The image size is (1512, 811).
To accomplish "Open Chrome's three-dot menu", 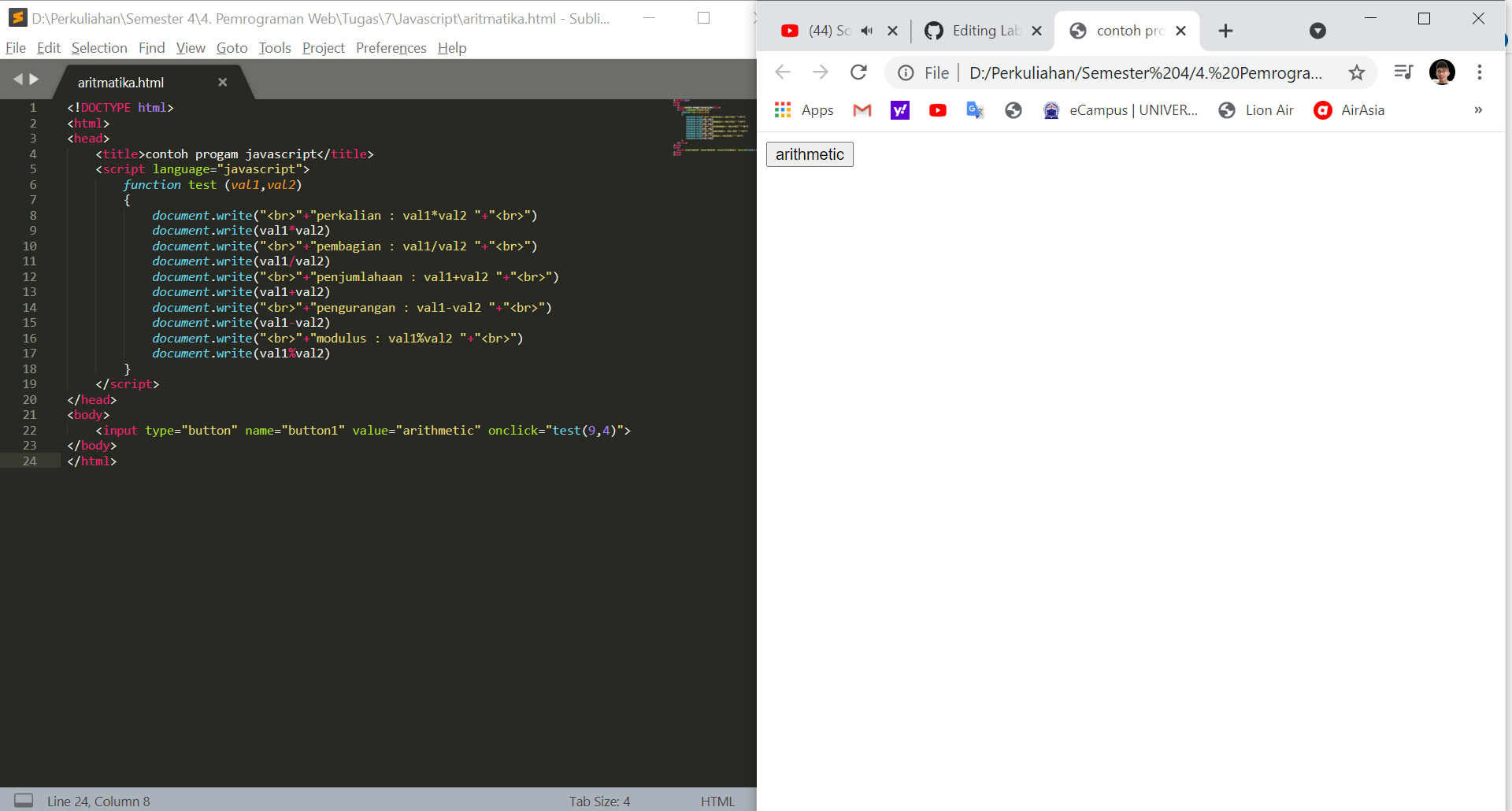I will 1480,72.
